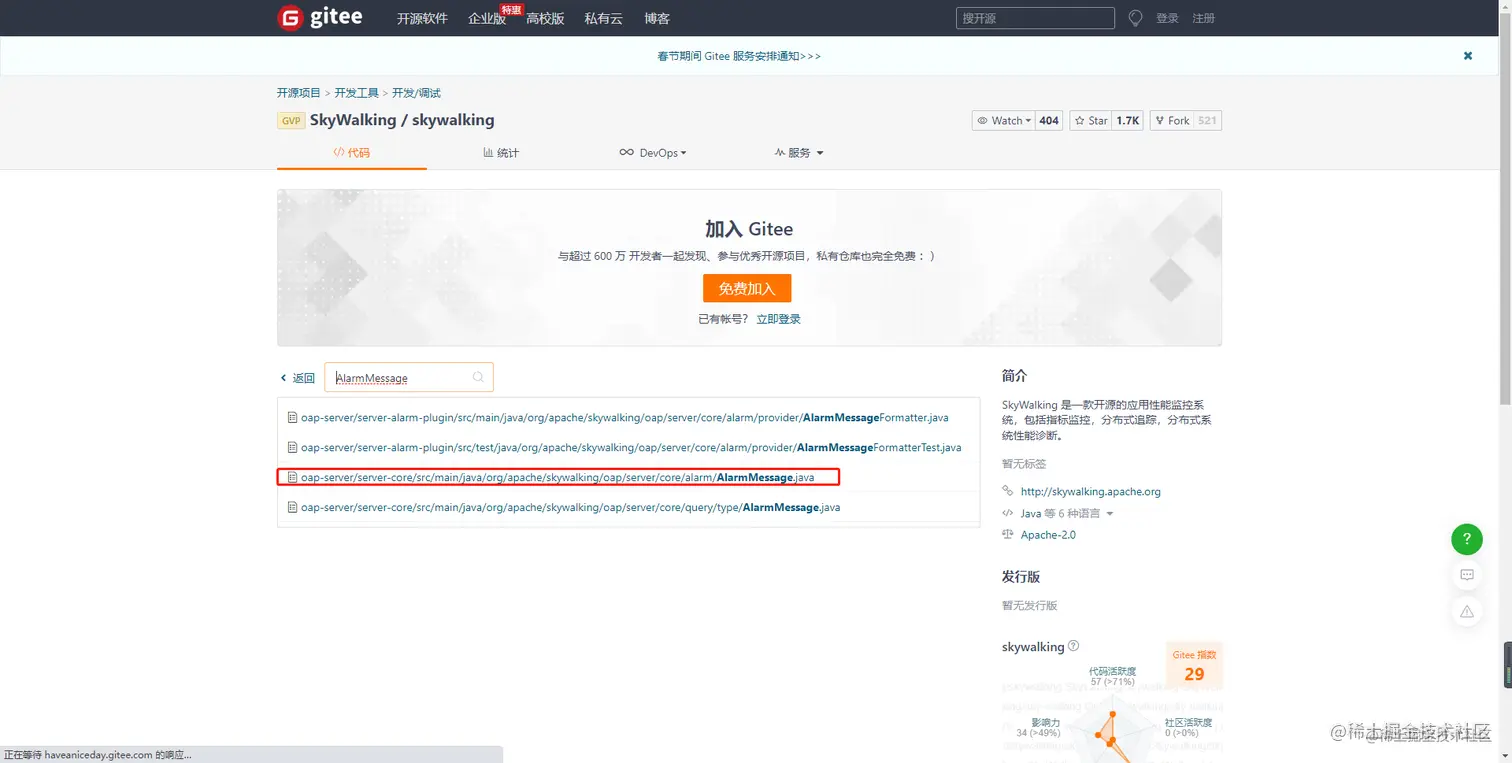Click the file icon beside AlarmMessageFormatterTest.java

[x=292, y=447]
